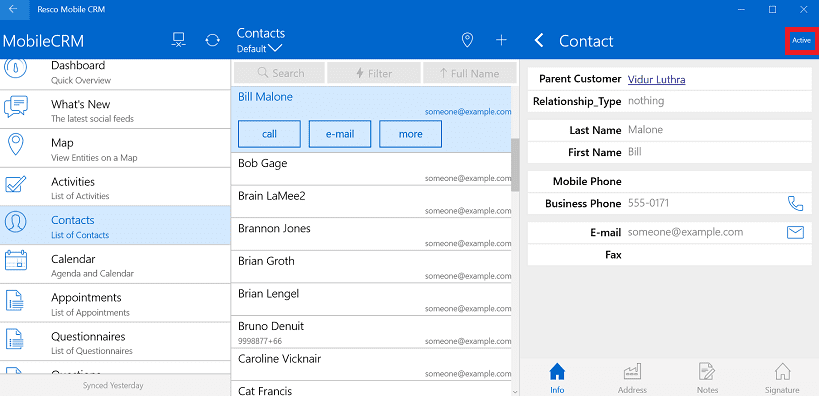Go back using the Contact chevron
Screen dimensions: 819x396
pos(539,41)
